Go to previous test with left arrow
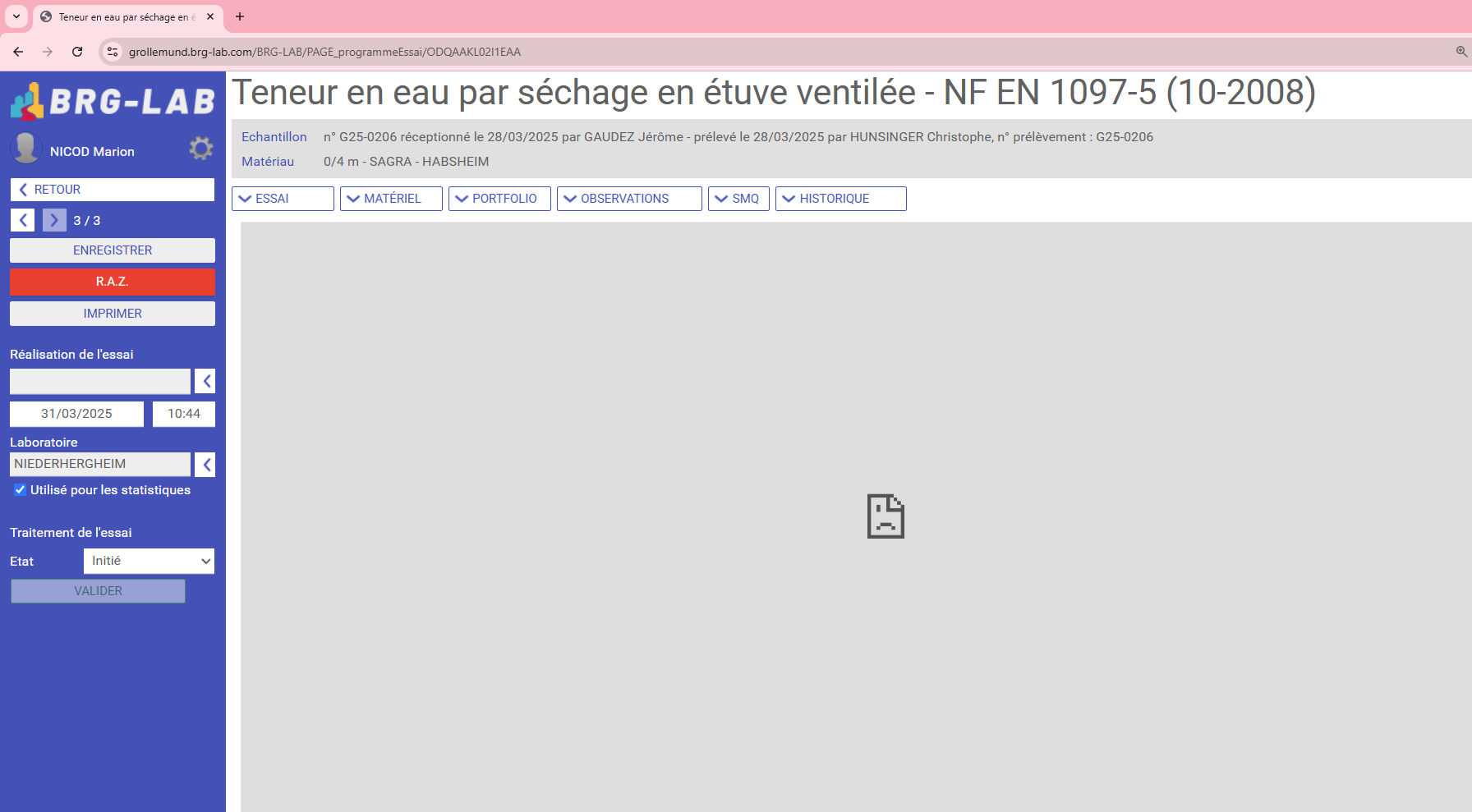 pos(23,220)
